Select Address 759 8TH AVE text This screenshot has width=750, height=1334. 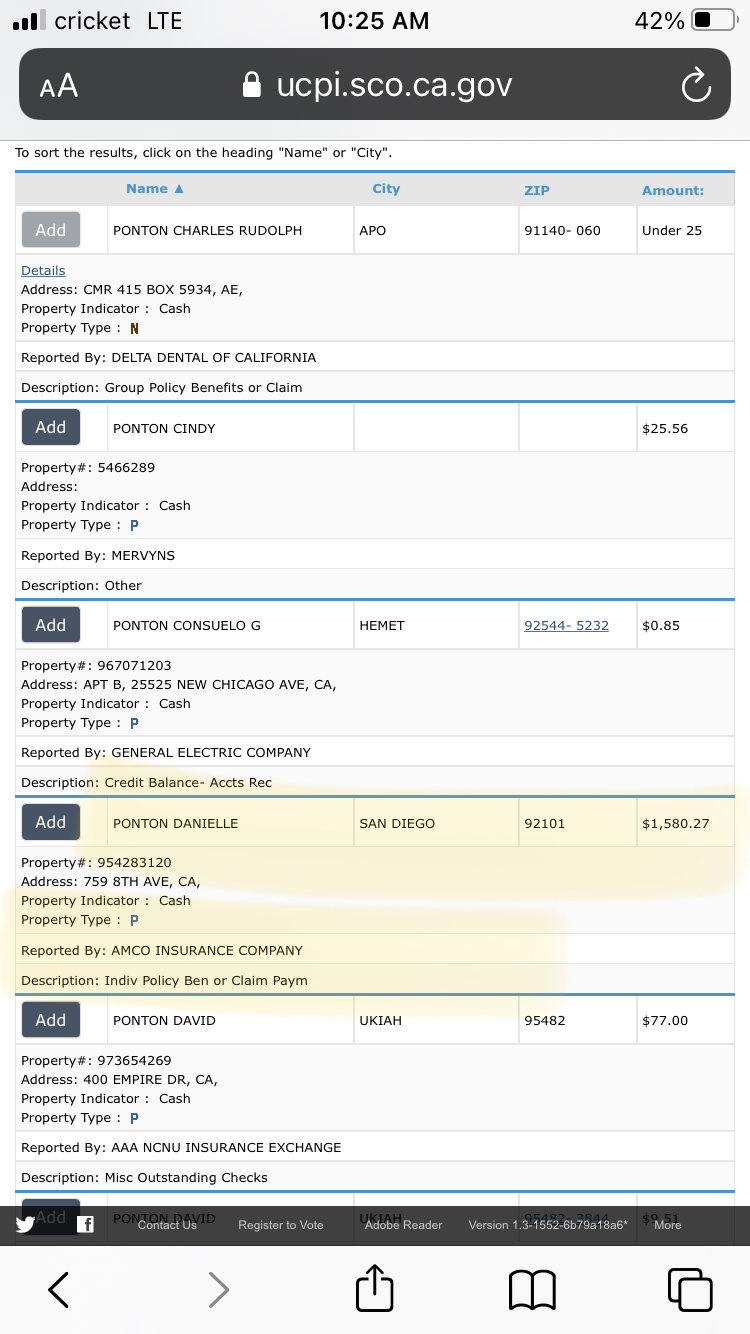pyautogui.click(x=111, y=881)
